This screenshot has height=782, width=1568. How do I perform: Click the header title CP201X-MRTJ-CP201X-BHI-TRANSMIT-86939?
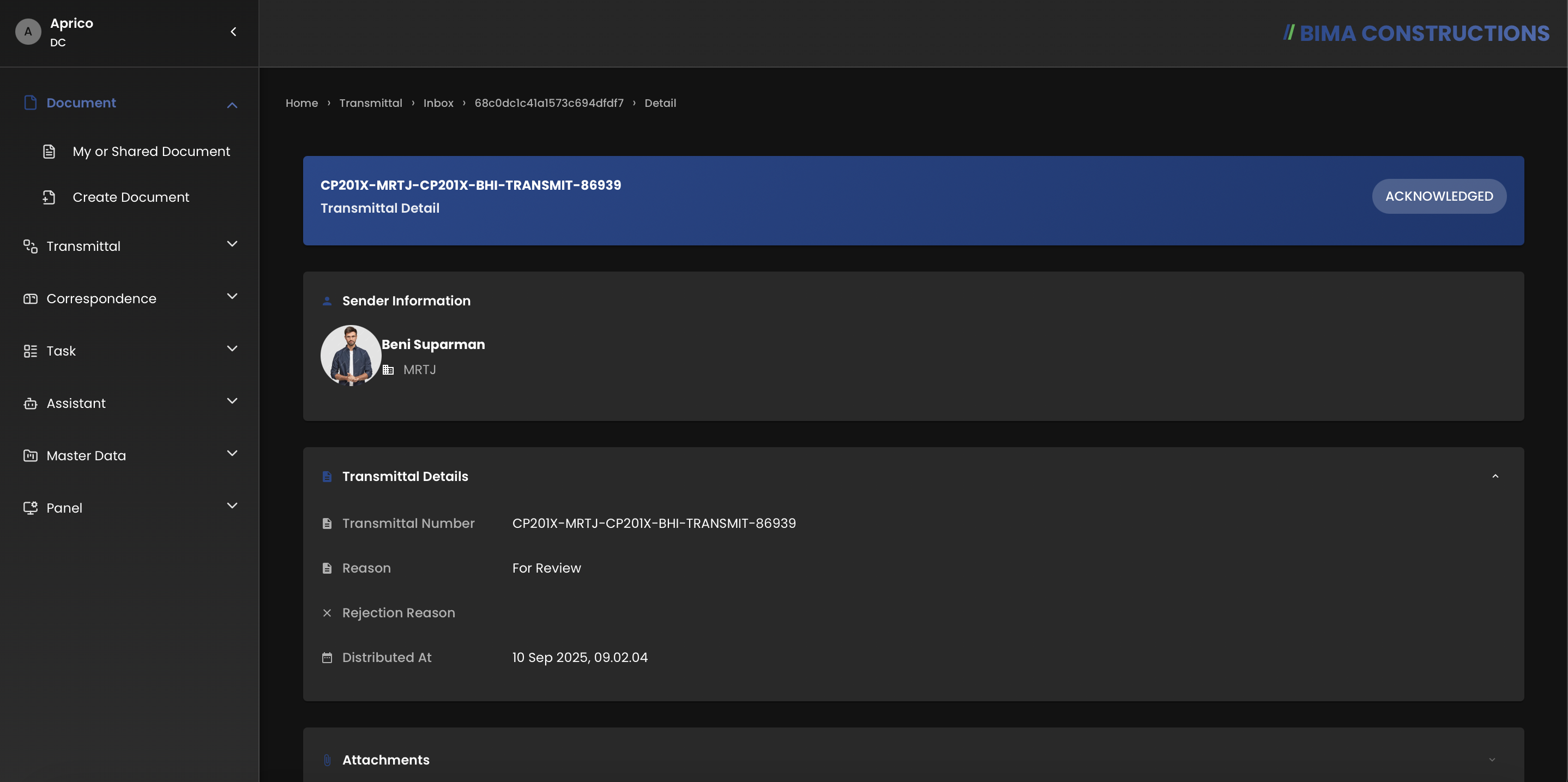pyautogui.click(x=471, y=184)
